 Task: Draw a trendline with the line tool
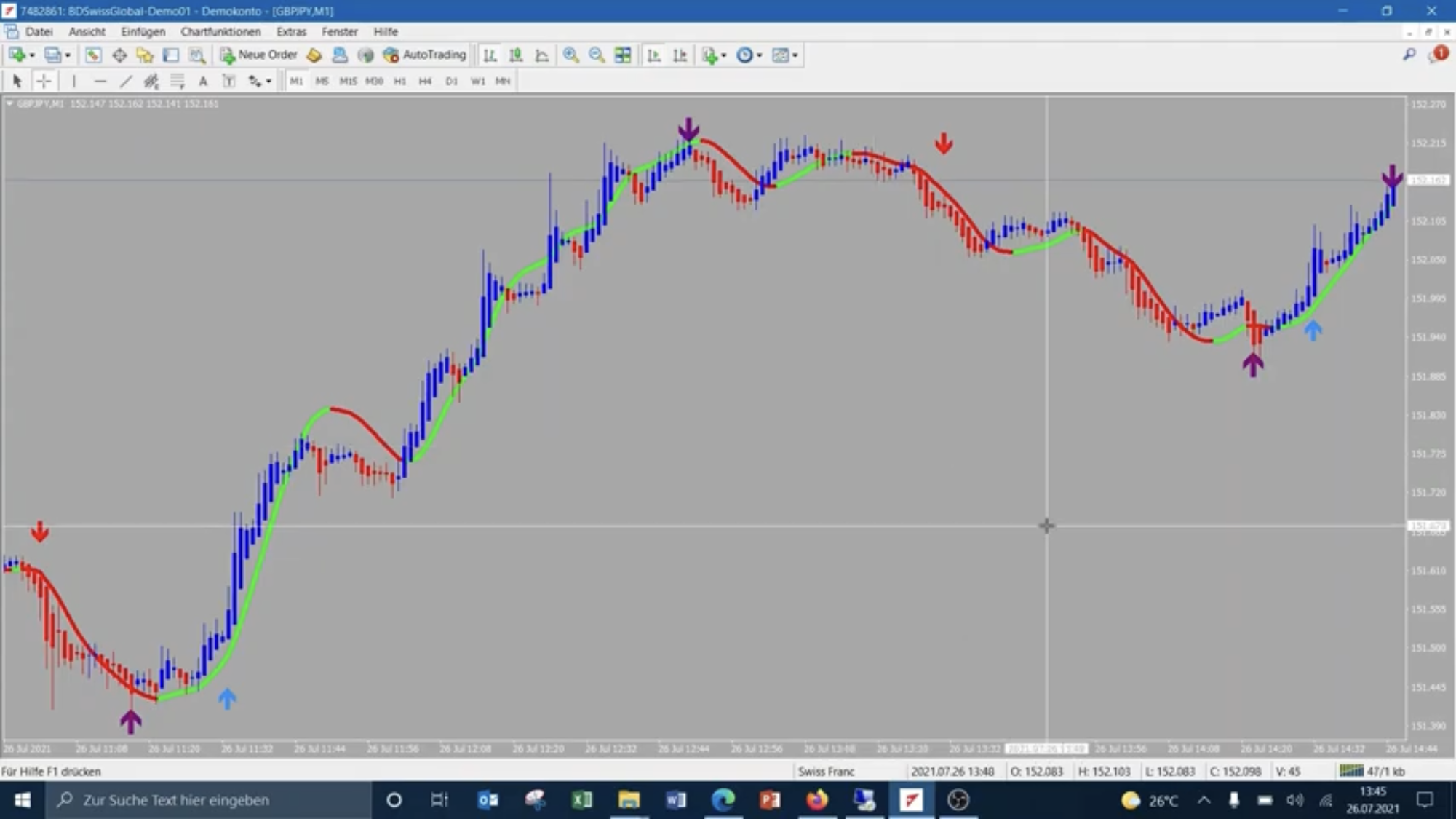(x=126, y=81)
